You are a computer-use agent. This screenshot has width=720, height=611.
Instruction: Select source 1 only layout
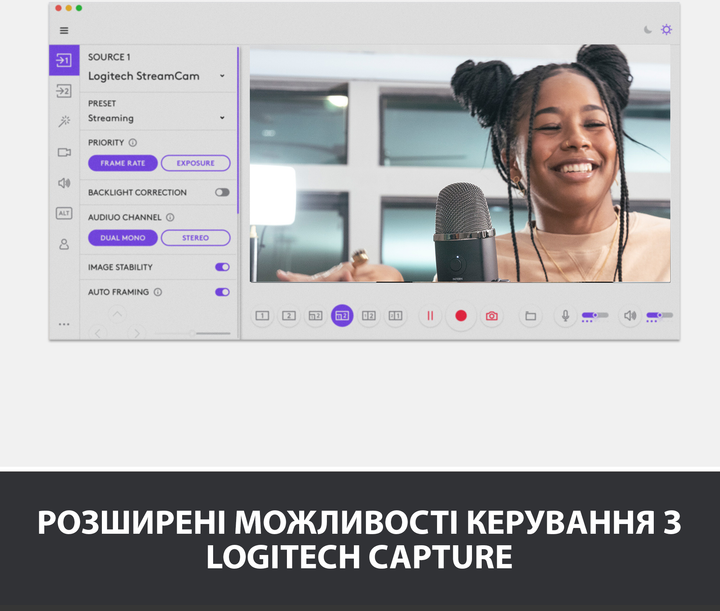click(262, 315)
